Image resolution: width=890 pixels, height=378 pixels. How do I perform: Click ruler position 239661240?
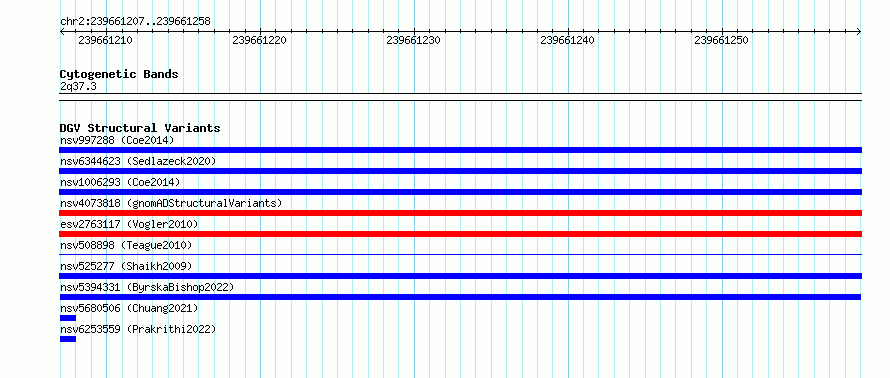568,40
